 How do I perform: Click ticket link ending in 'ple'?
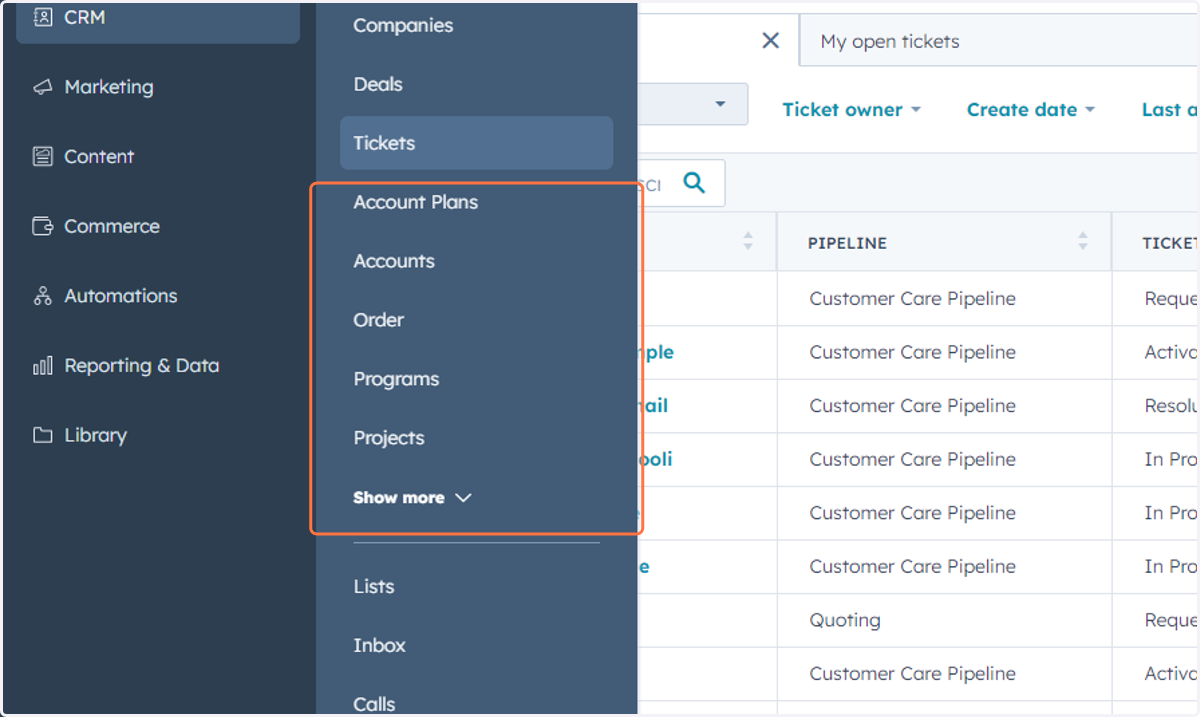[x=656, y=352]
